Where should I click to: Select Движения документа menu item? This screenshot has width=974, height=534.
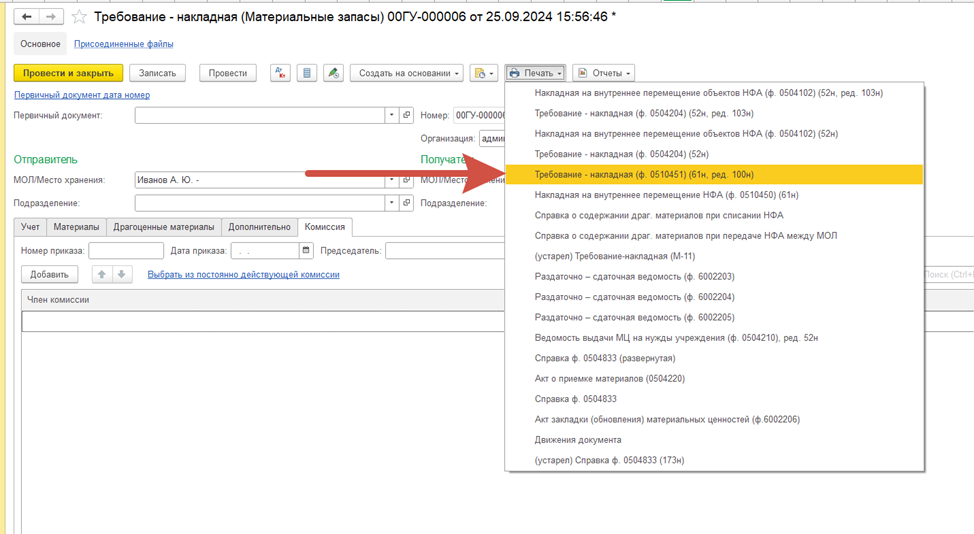[714, 440]
